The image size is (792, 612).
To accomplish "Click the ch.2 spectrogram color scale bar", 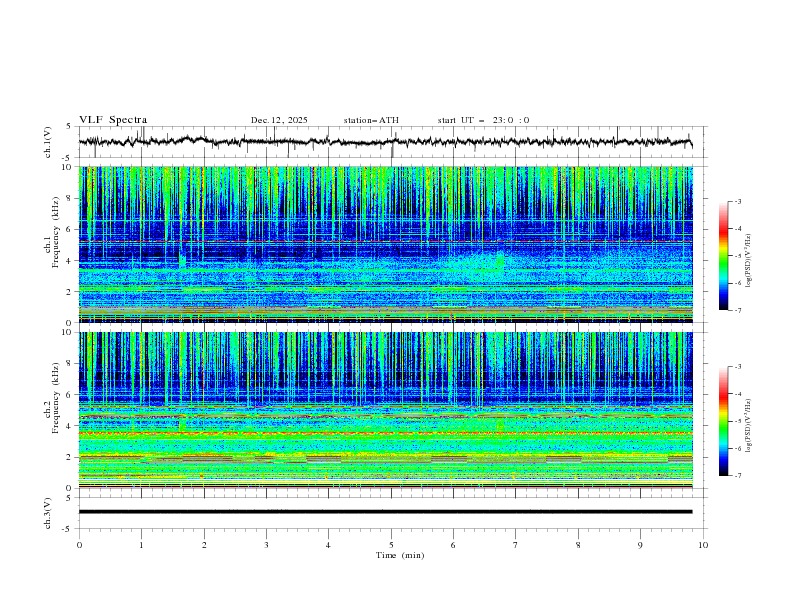I will click(x=723, y=421).
